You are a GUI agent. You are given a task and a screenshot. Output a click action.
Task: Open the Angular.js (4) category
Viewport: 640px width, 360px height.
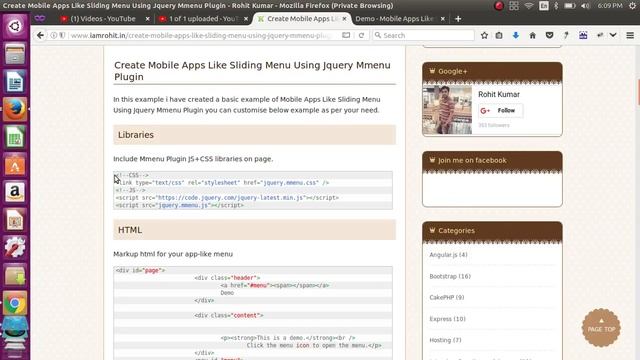tap(448, 255)
